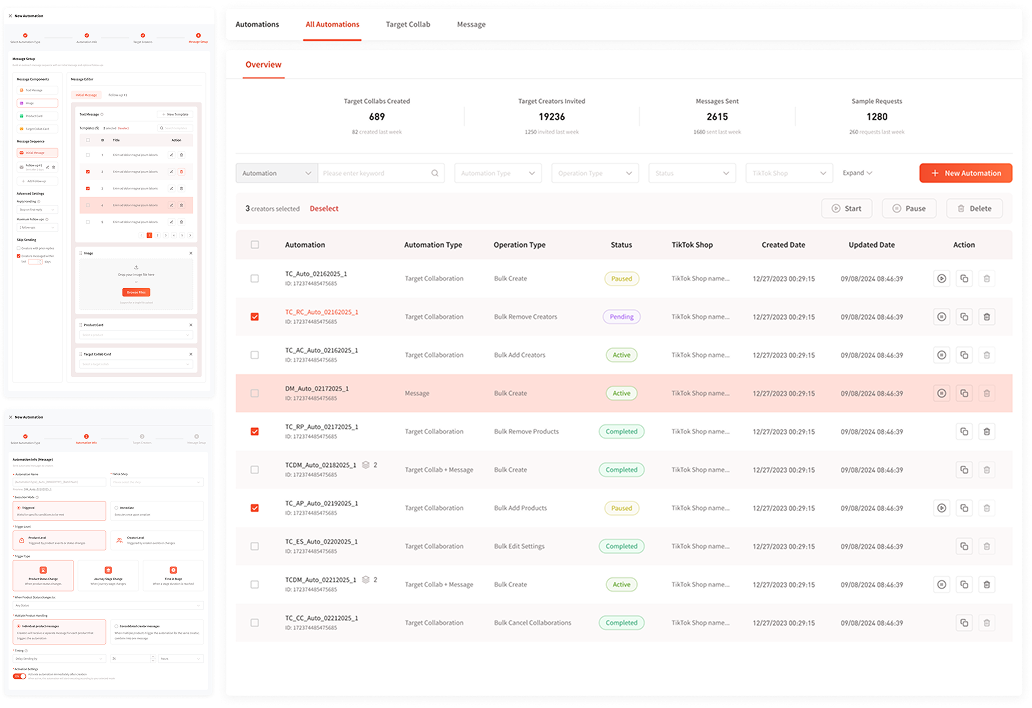Click the stack icon beside TCDM_Auto_02182025_1
This screenshot has width=1032, height=708.
(367, 465)
